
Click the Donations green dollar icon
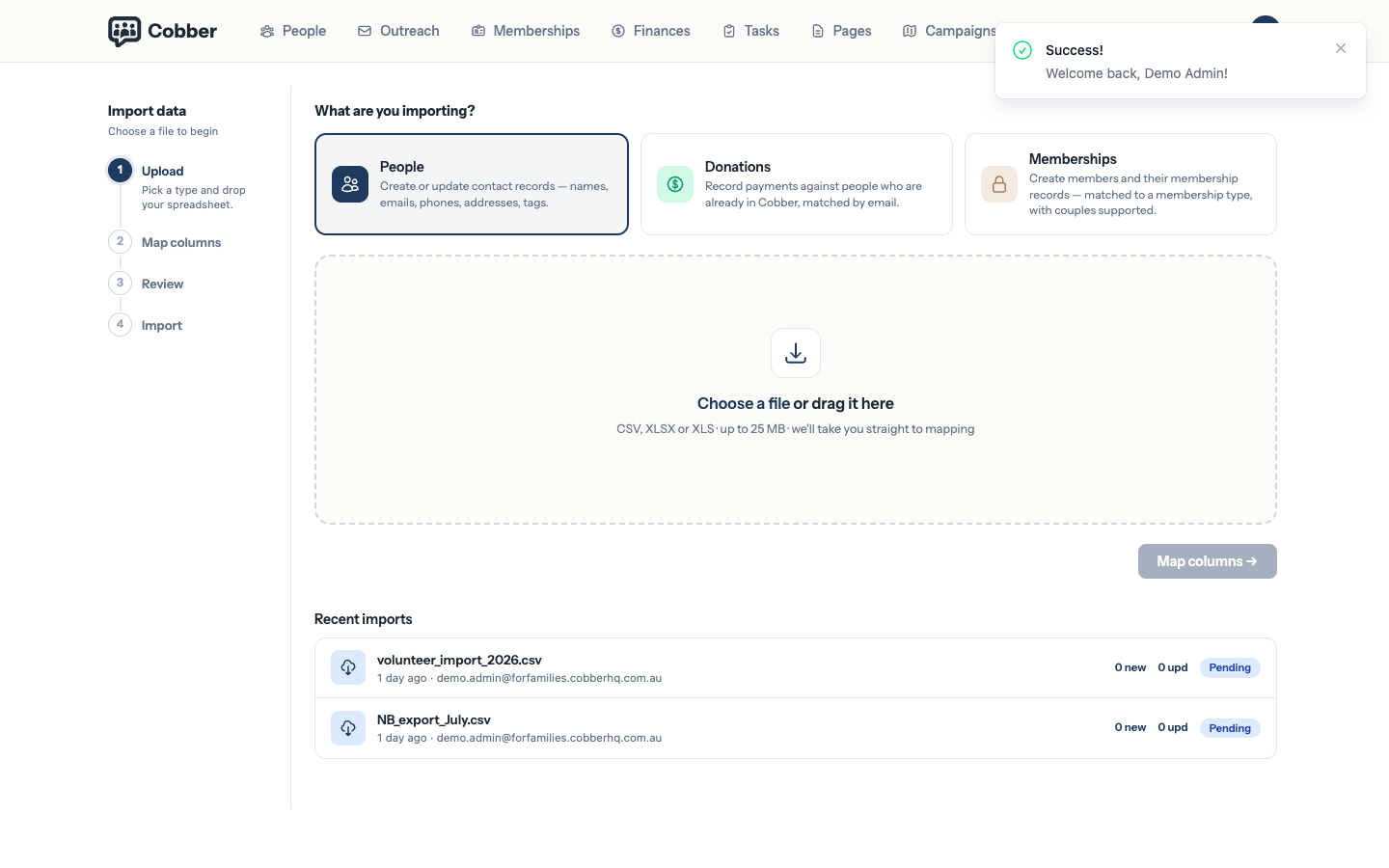[675, 184]
